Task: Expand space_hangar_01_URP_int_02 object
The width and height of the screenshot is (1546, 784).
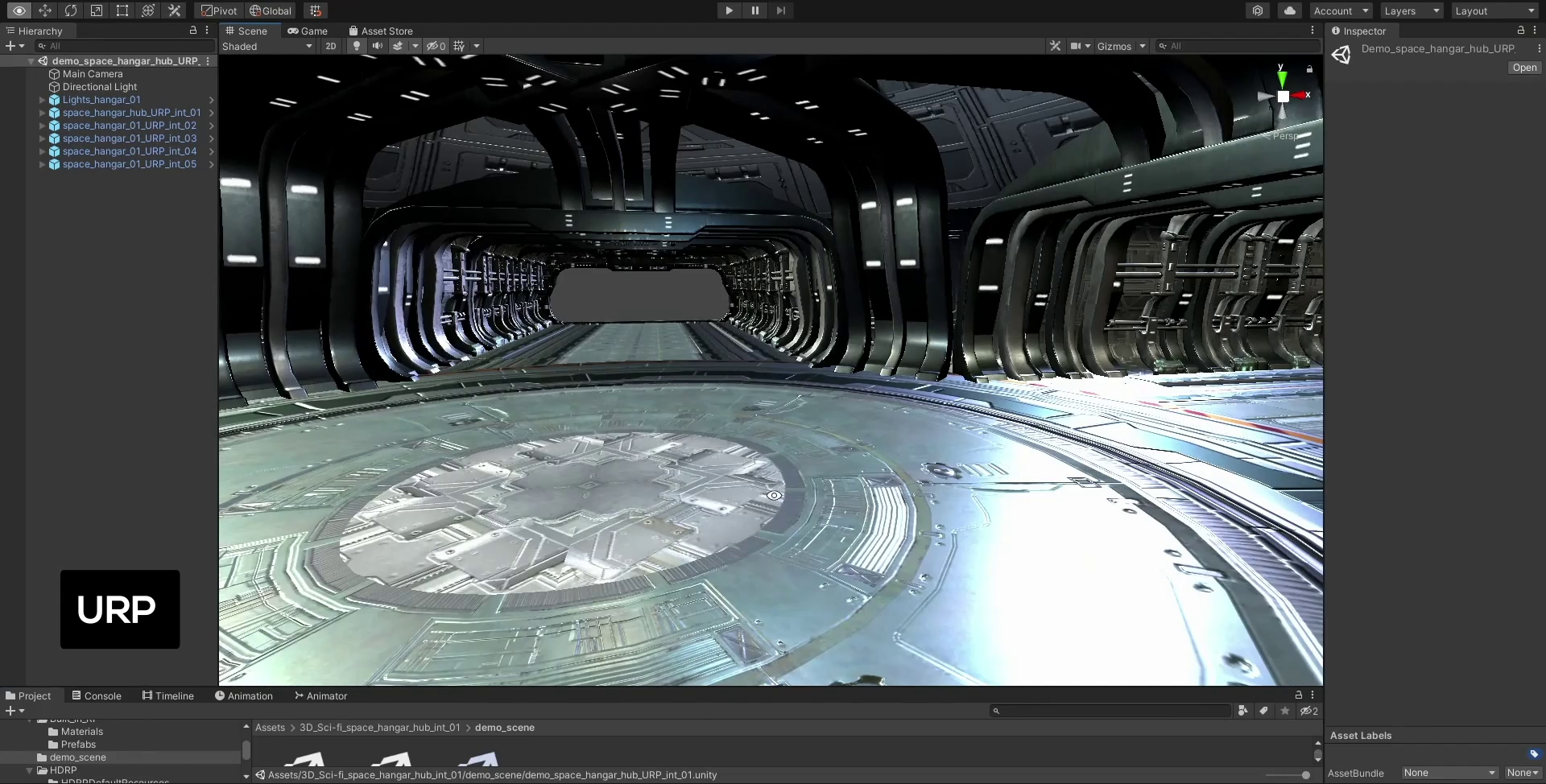Action: click(x=42, y=126)
